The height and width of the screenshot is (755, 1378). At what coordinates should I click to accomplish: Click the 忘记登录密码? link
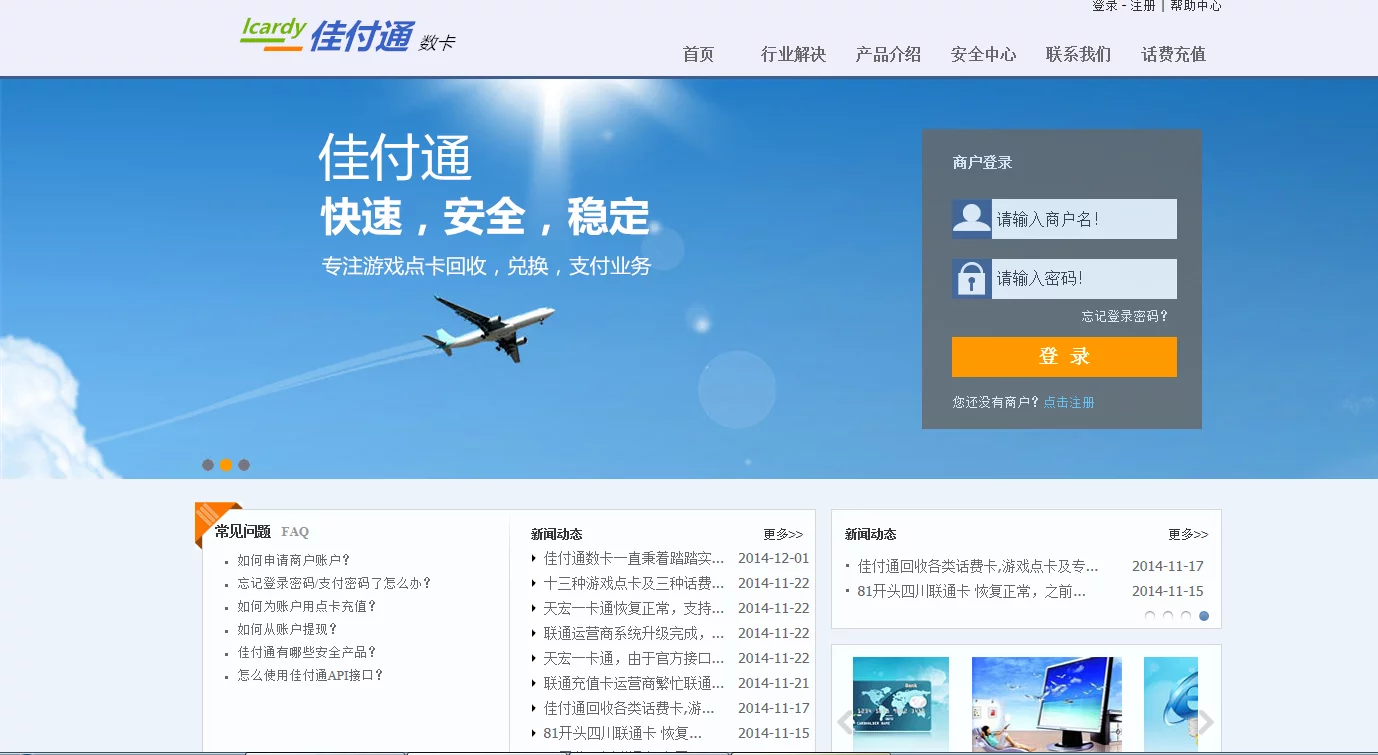click(1125, 316)
